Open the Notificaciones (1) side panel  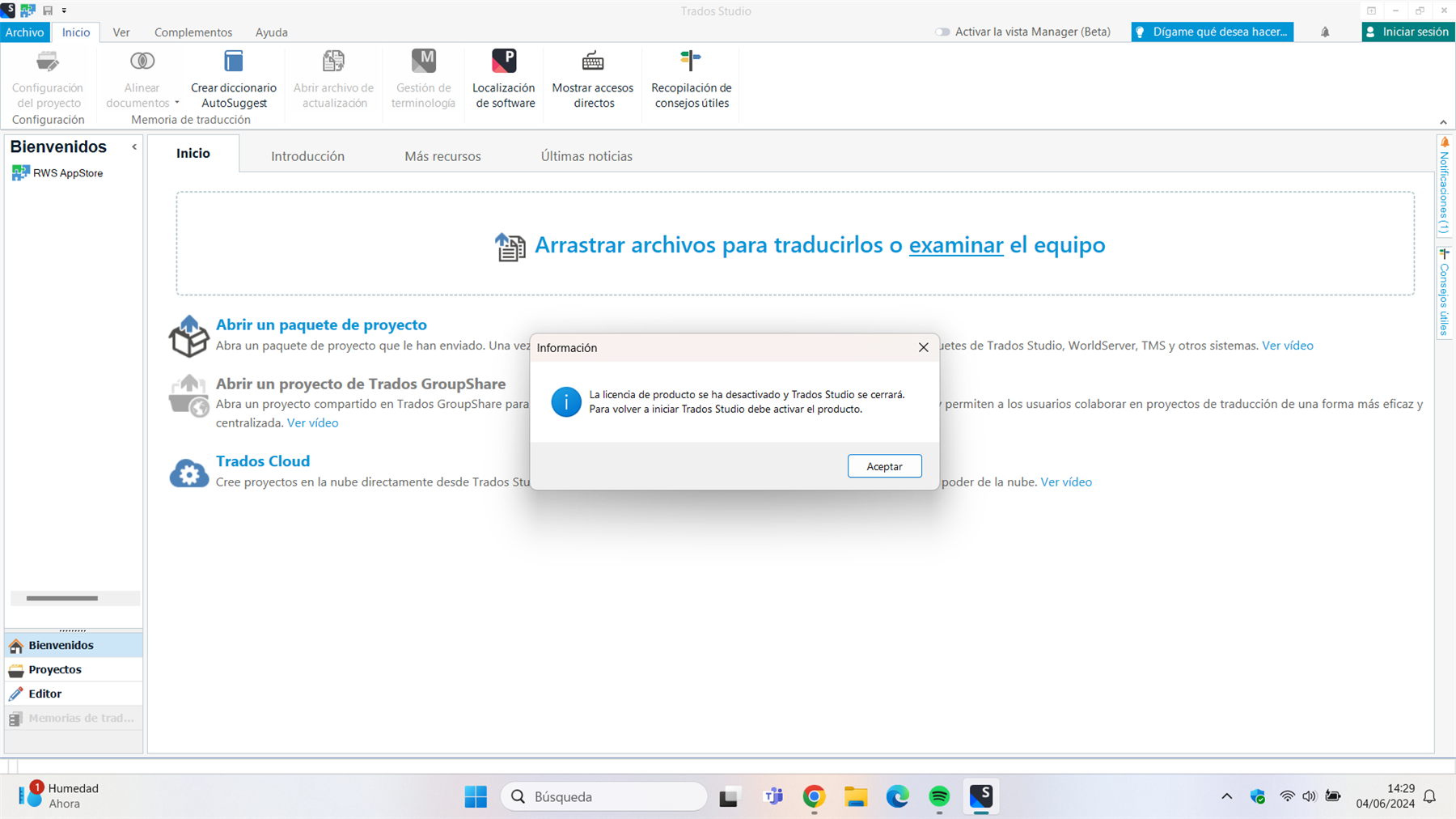[x=1444, y=186]
